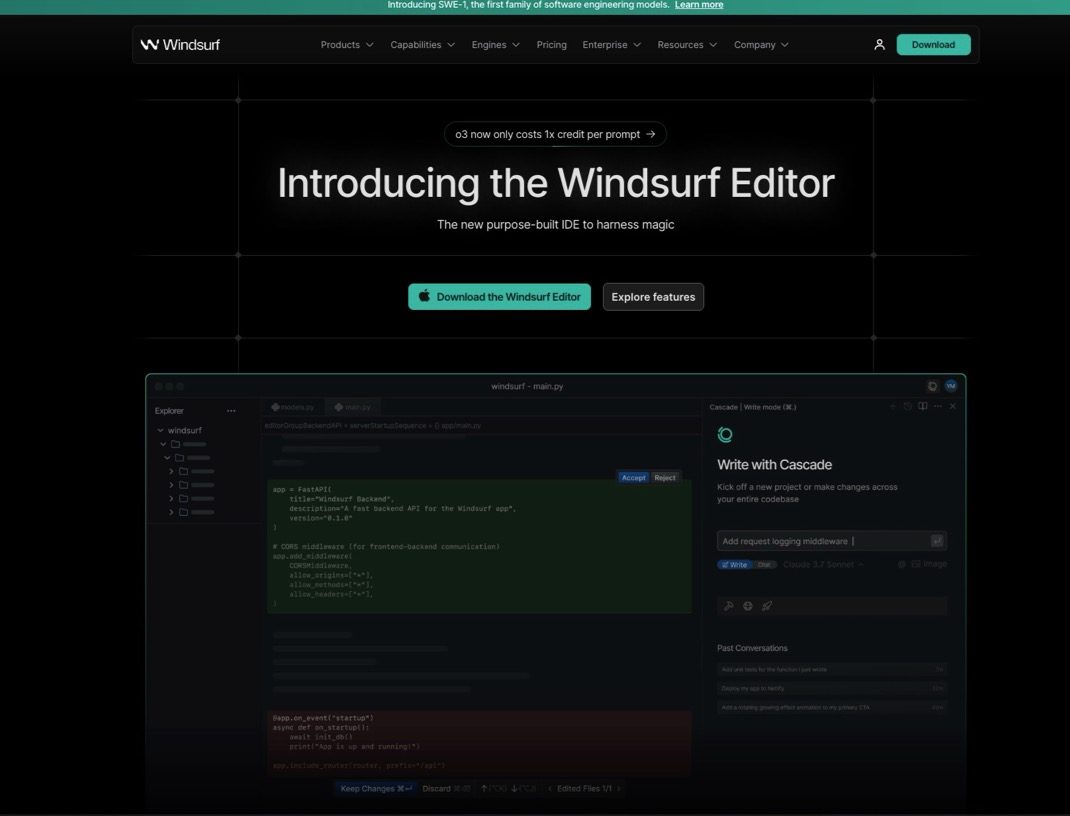Switch Cascade to Chat mode
Image resolution: width=1070 pixels, height=816 pixels.
764,564
